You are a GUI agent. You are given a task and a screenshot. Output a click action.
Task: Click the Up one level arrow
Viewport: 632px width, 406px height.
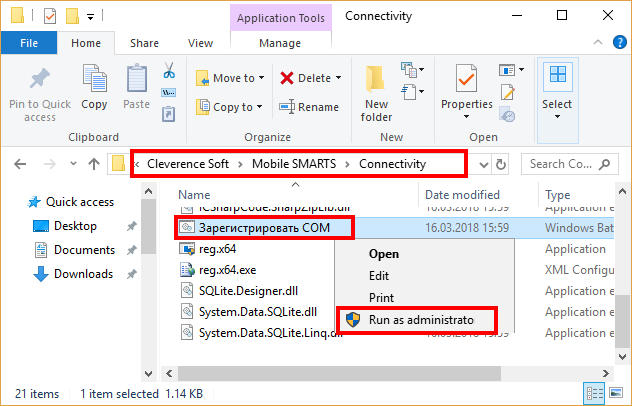click(94, 164)
